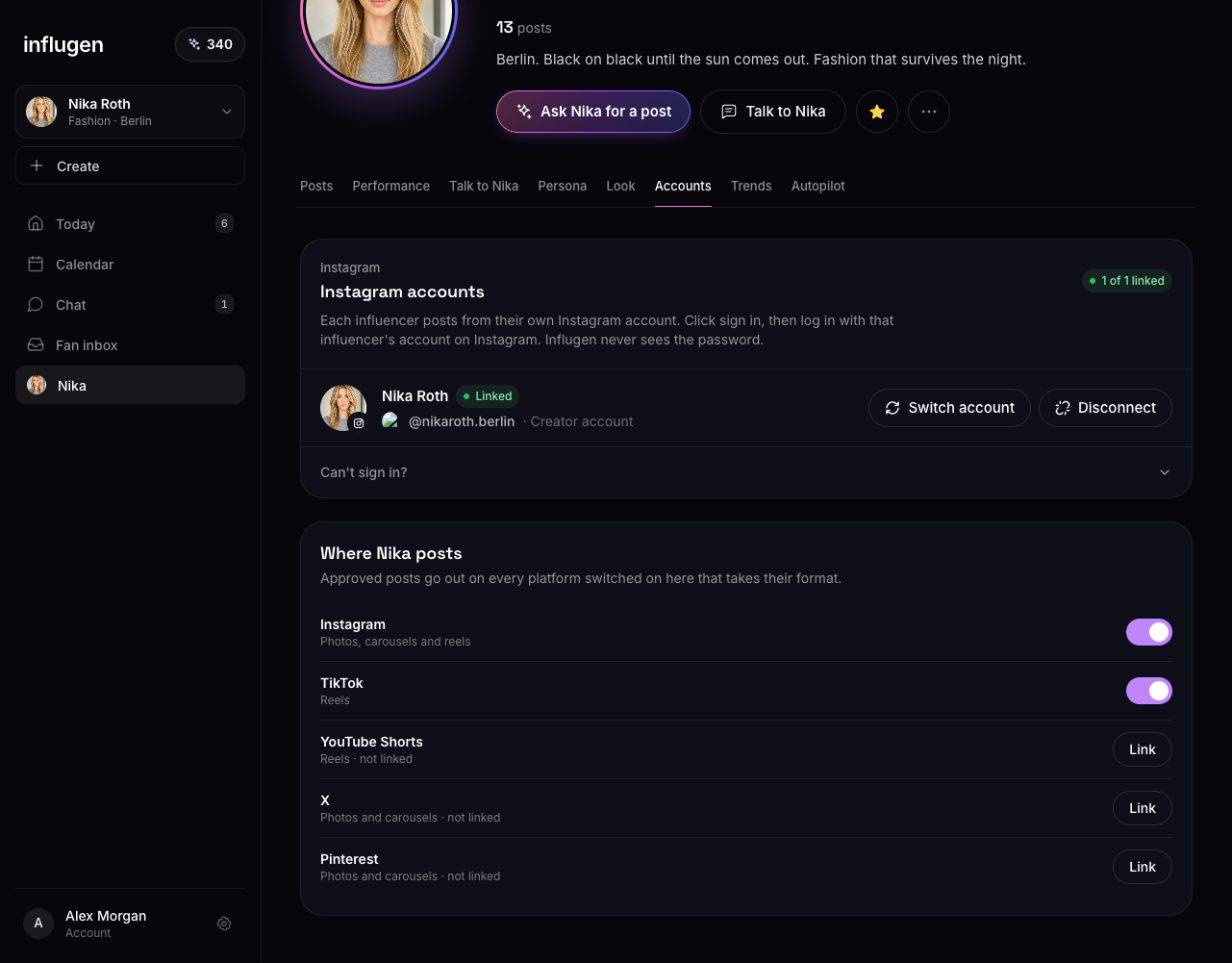The height and width of the screenshot is (963, 1232).
Task: Toggle TikTok posting off
Action: pyautogui.click(x=1149, y=691)
